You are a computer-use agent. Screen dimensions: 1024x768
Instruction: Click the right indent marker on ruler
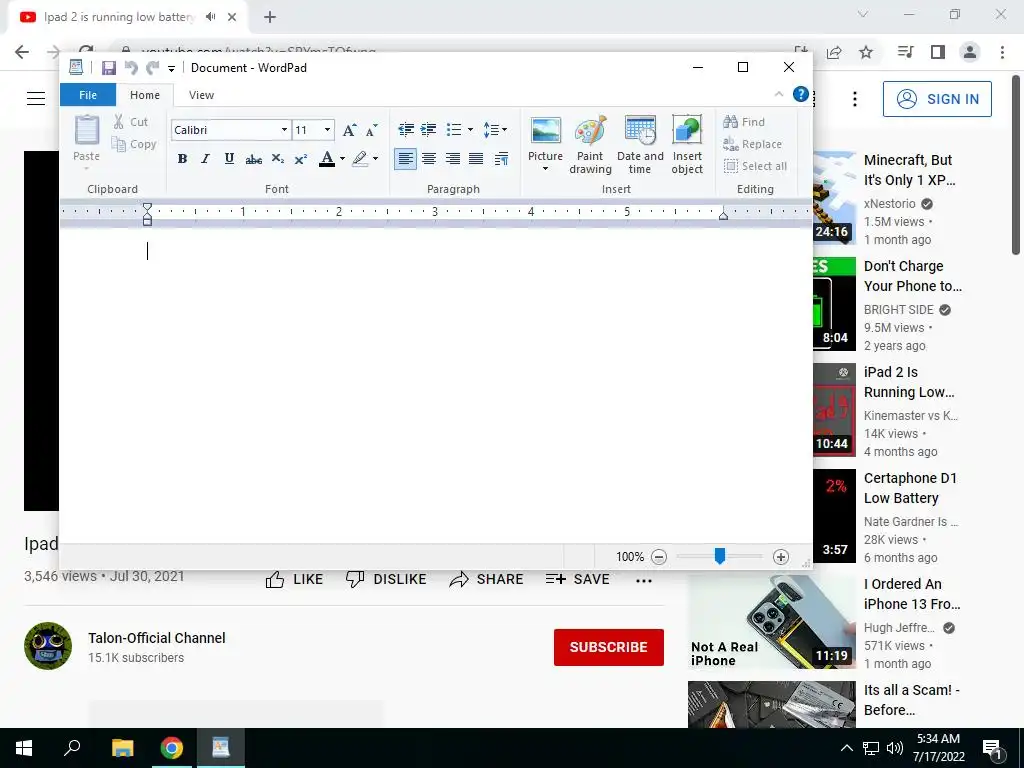point(724,214)
